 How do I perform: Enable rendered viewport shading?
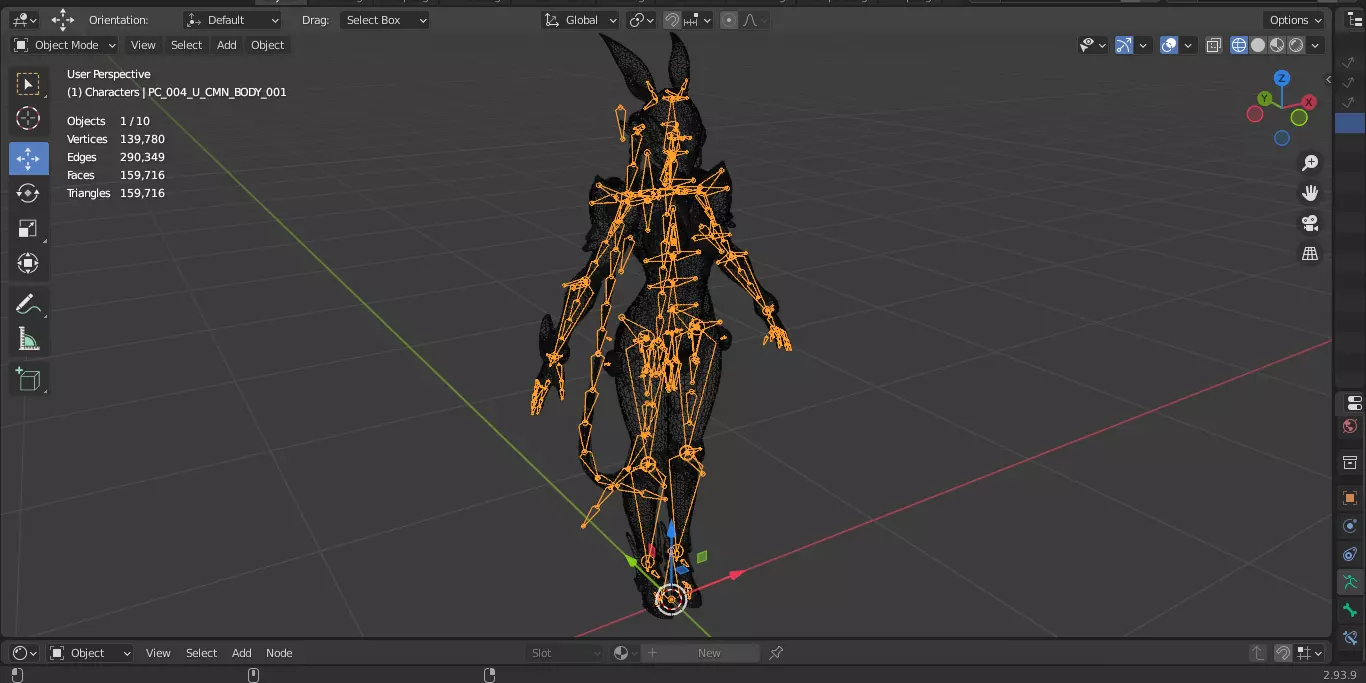pos(1296,45)
